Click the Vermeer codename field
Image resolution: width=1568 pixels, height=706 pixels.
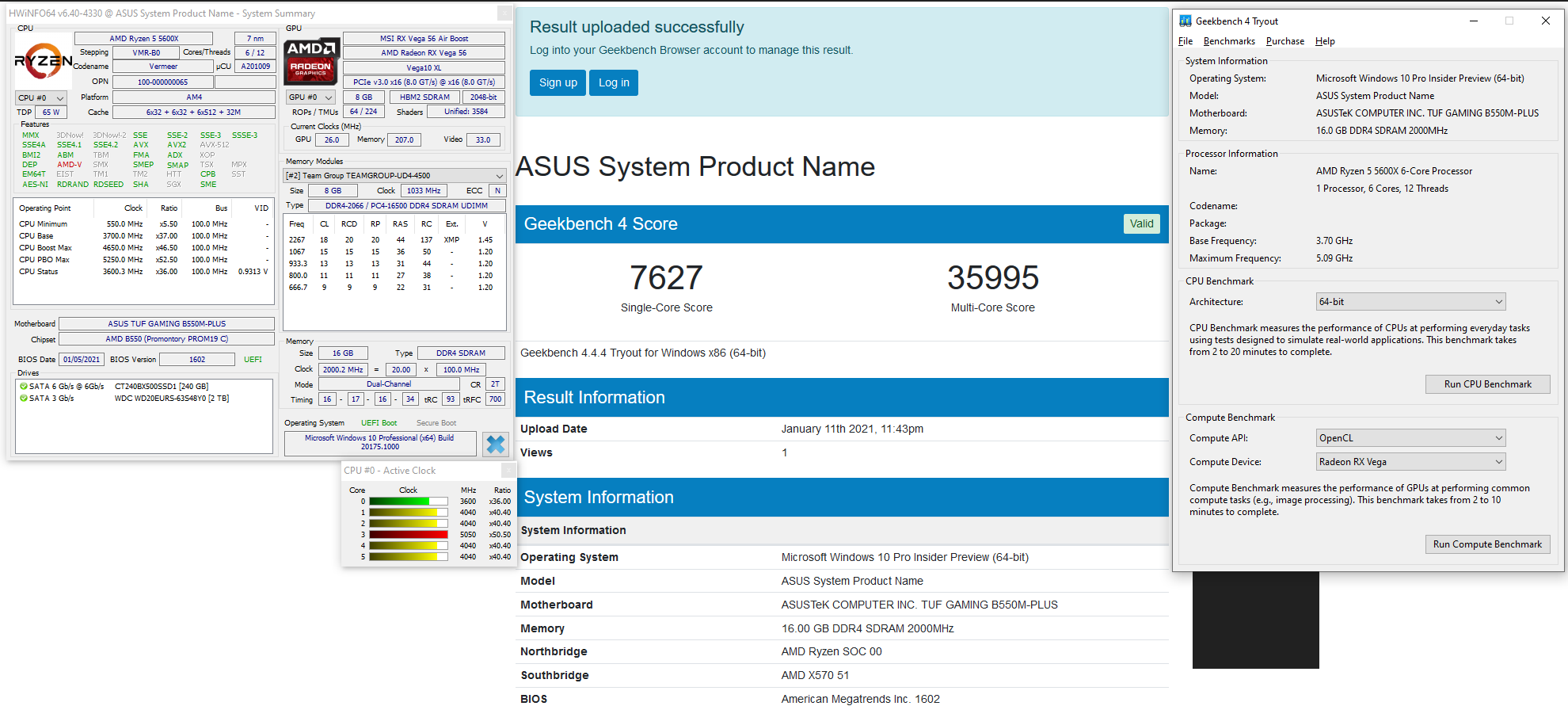(x=163, y=67)
